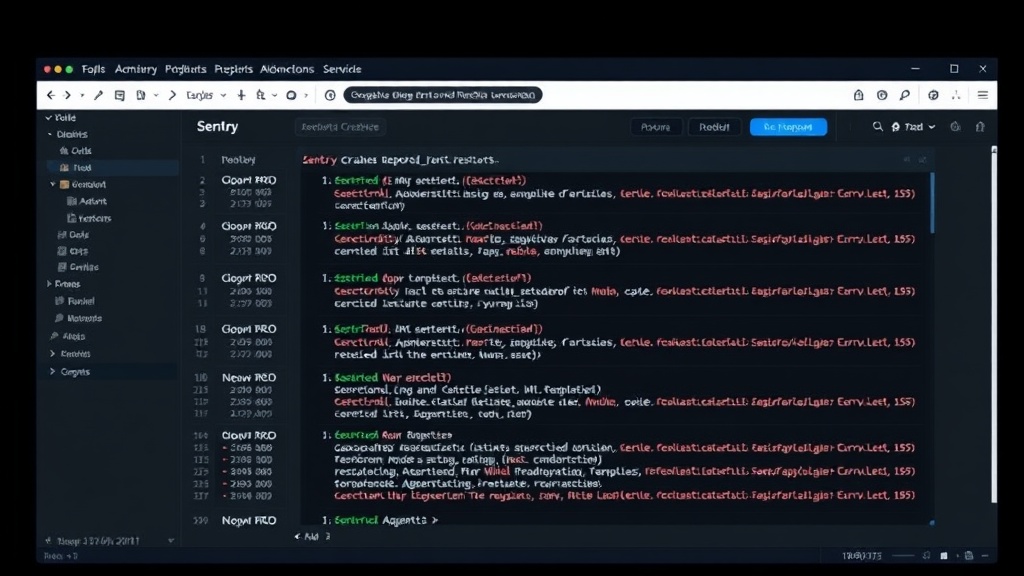
Task: Click the solid circle icon in the toolbar
Action: pos(291,95)
